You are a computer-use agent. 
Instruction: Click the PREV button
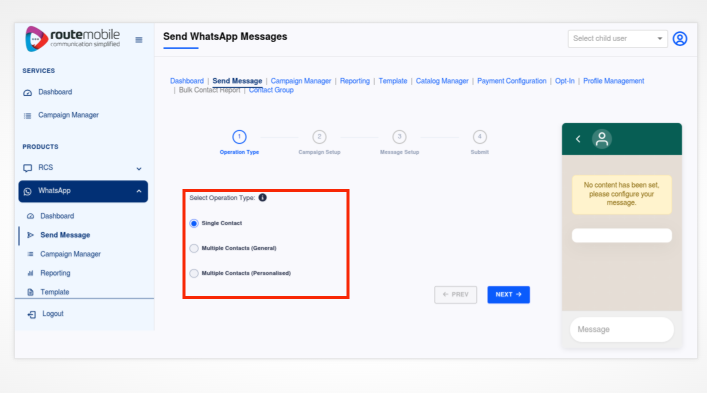tap(455, 295)
